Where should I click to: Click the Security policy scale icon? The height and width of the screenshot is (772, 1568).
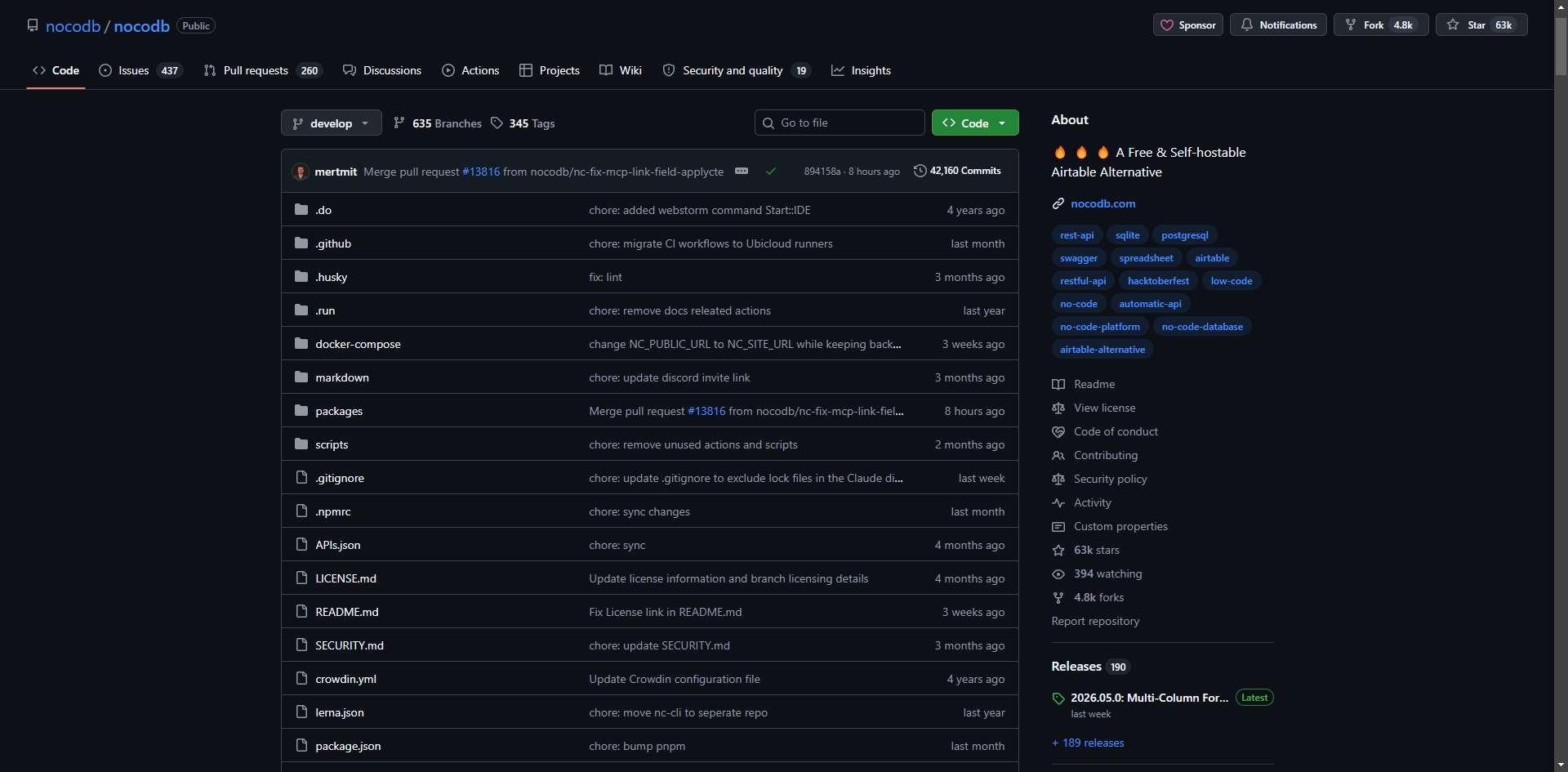click(x=1058, y=479)
